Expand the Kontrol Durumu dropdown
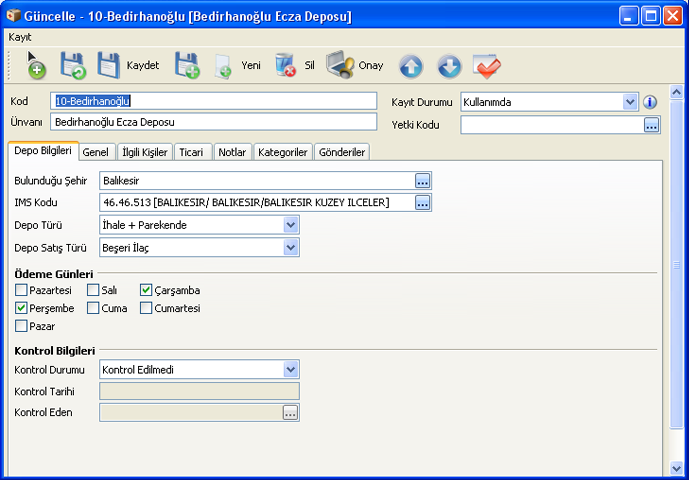 [290, 370]
